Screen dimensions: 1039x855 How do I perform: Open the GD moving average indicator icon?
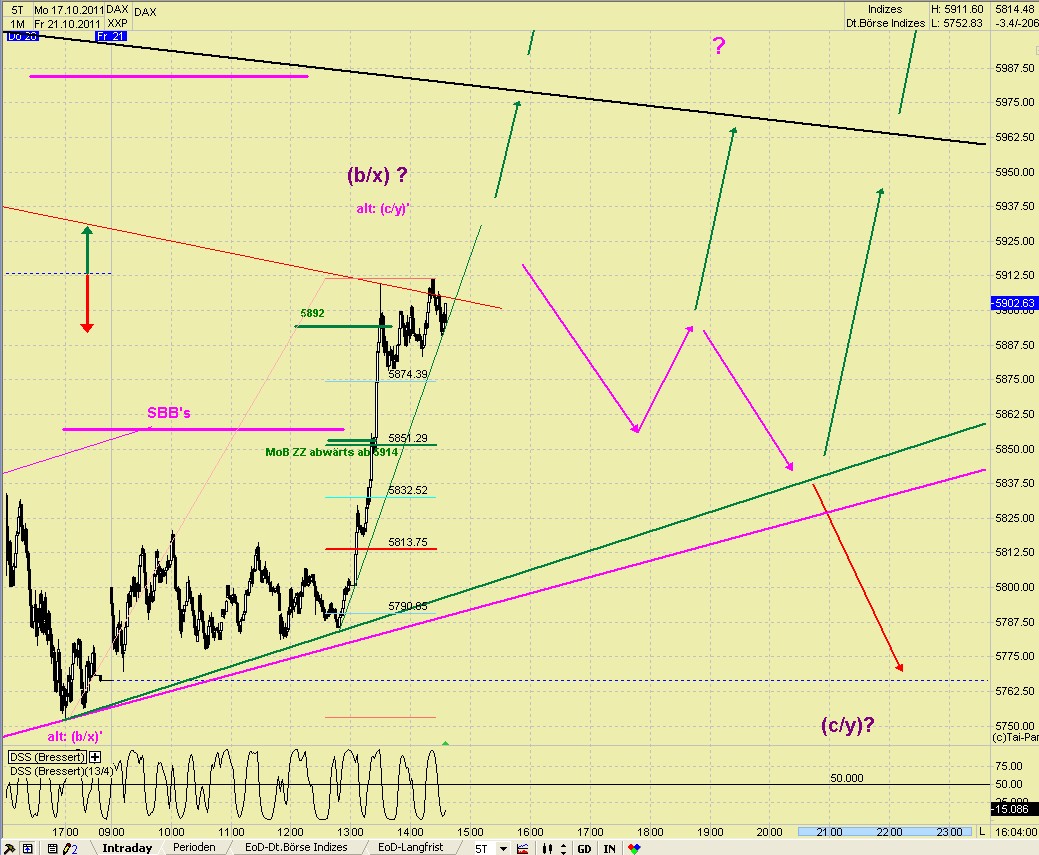click(x=583, y=848)
